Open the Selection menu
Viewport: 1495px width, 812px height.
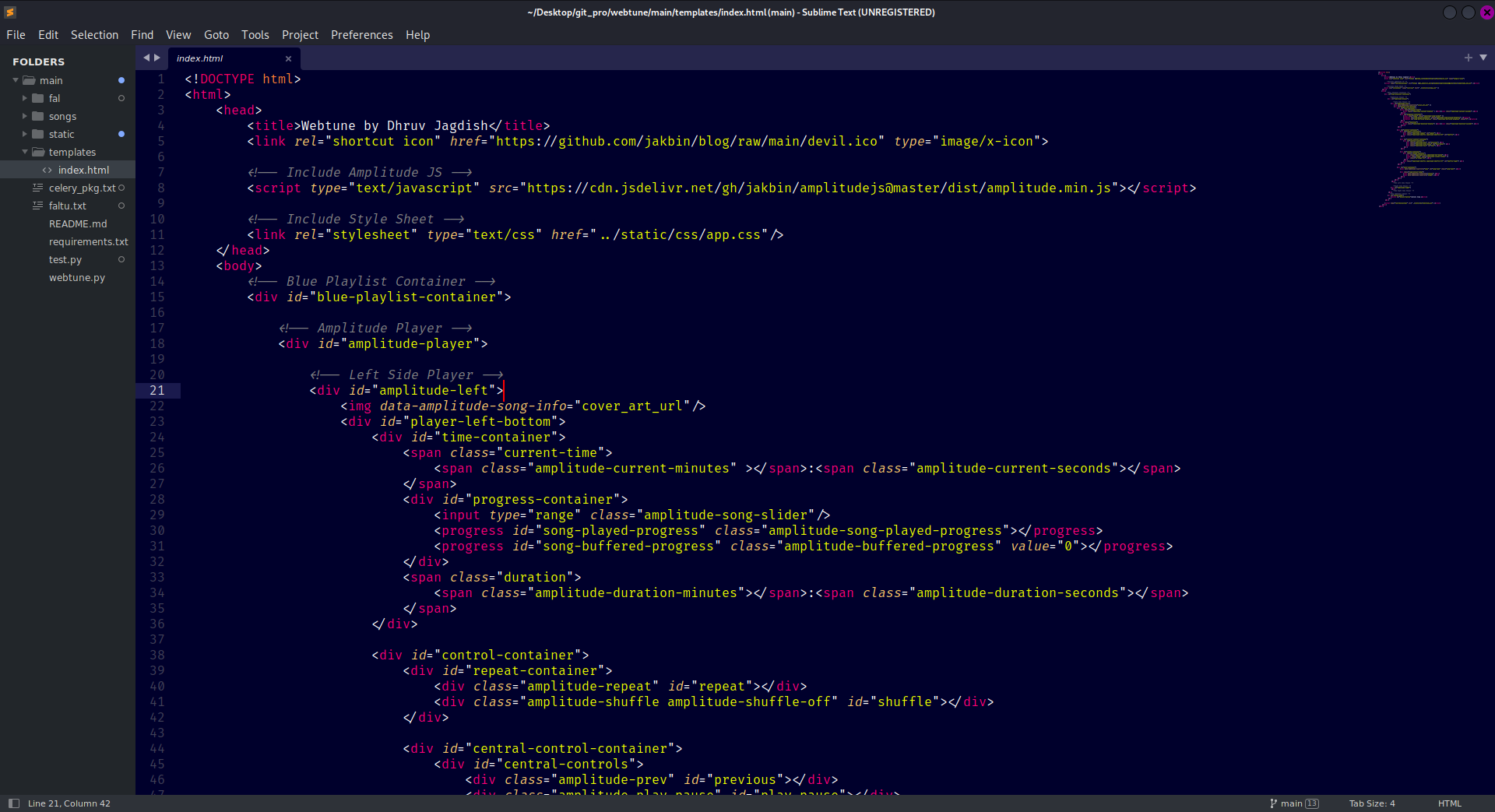coord(94,35)
